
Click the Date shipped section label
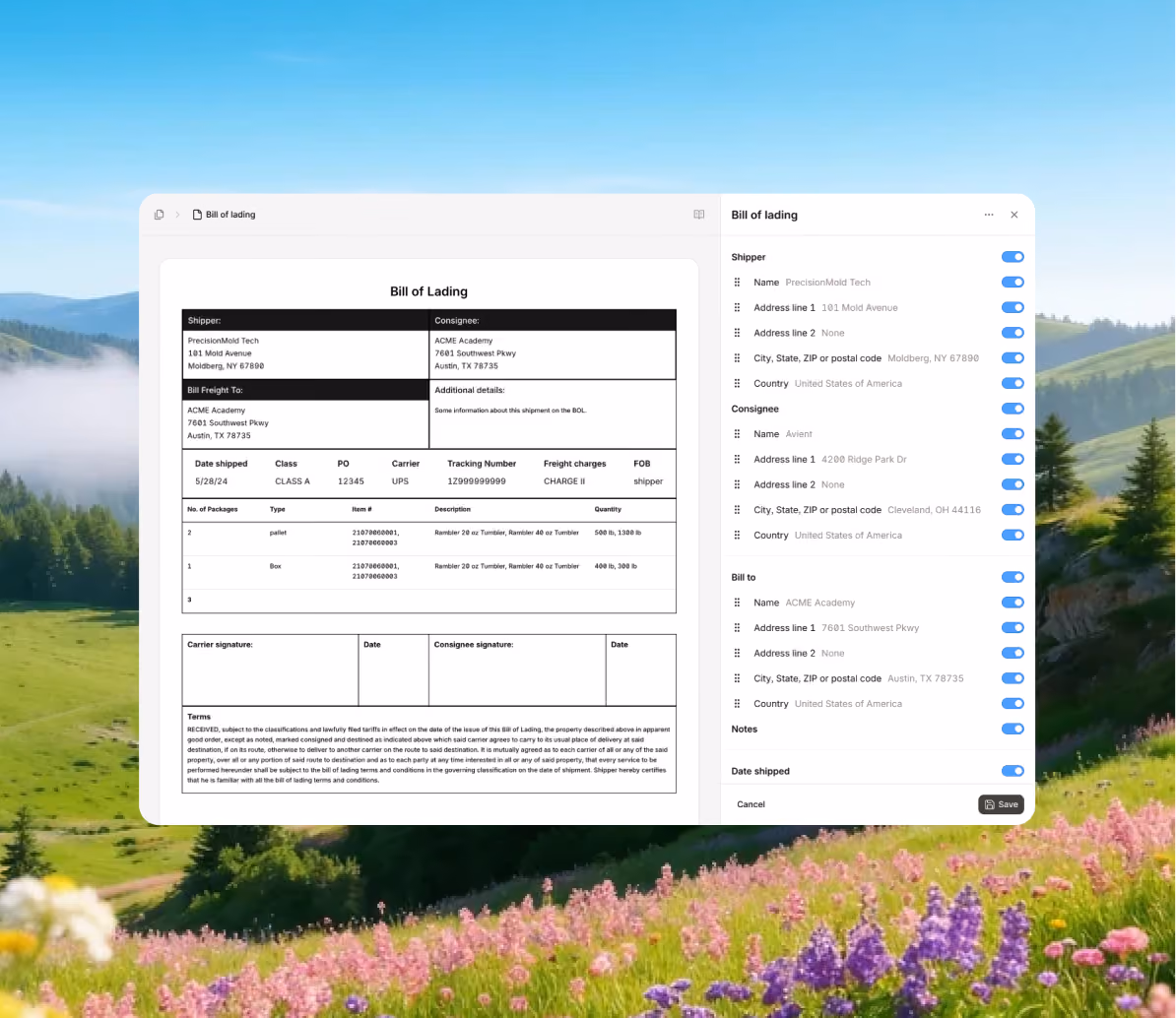pos(760,771)
